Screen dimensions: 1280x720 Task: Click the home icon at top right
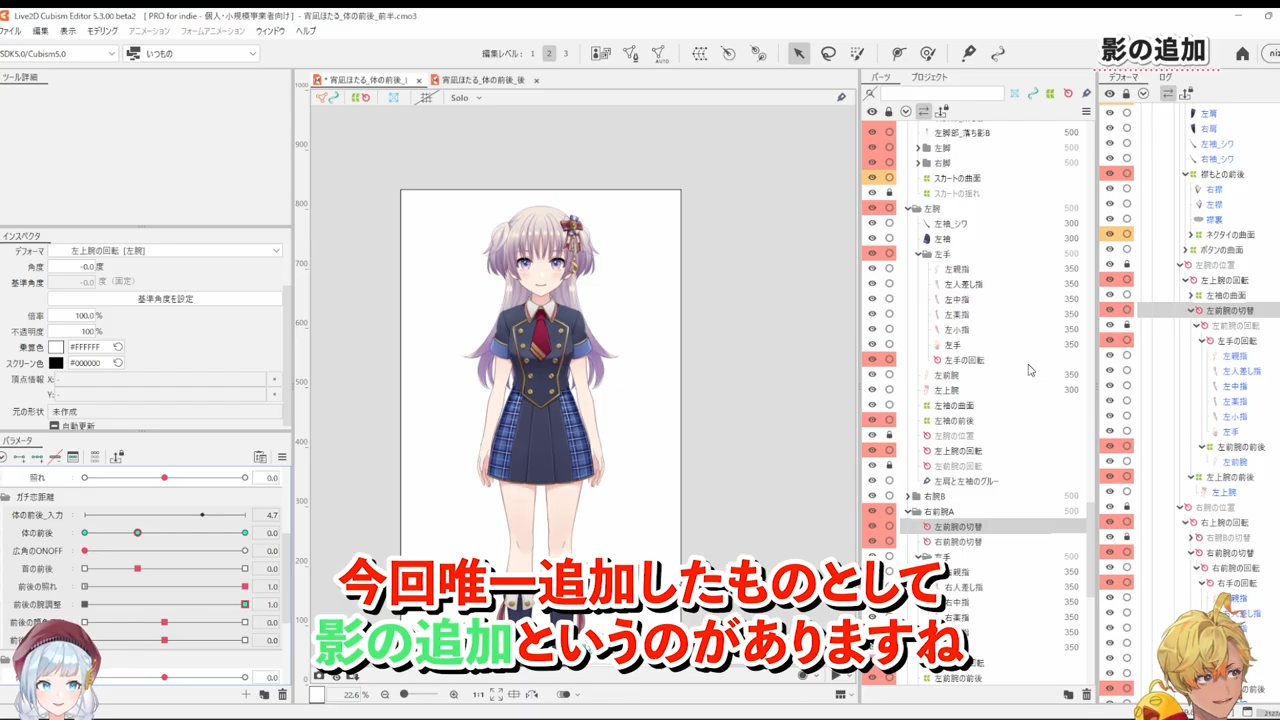(x=1242, y=54)
